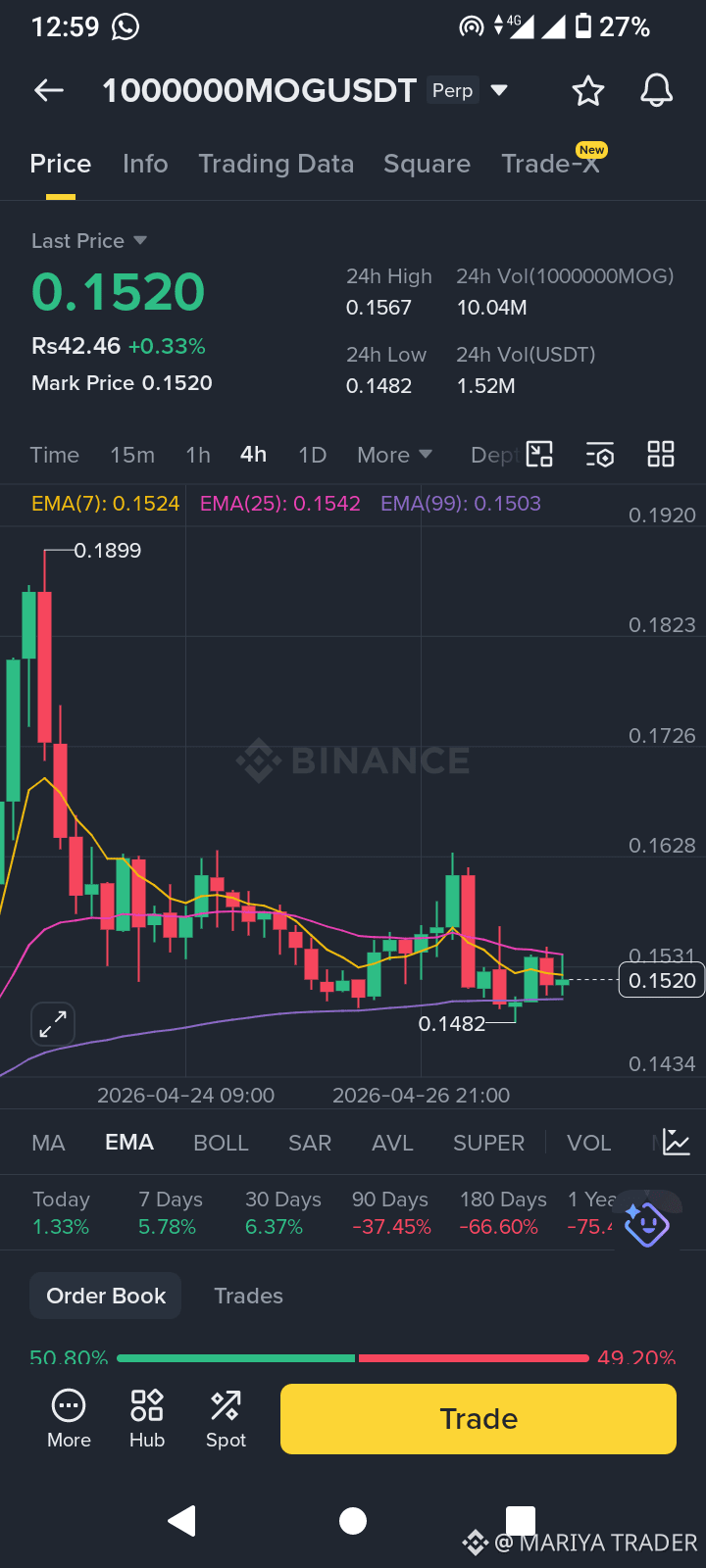The height and width of the screenshot is (1568, 706).
Task: Toggle BOLL indicator on chart
Action: point(221,1143)
